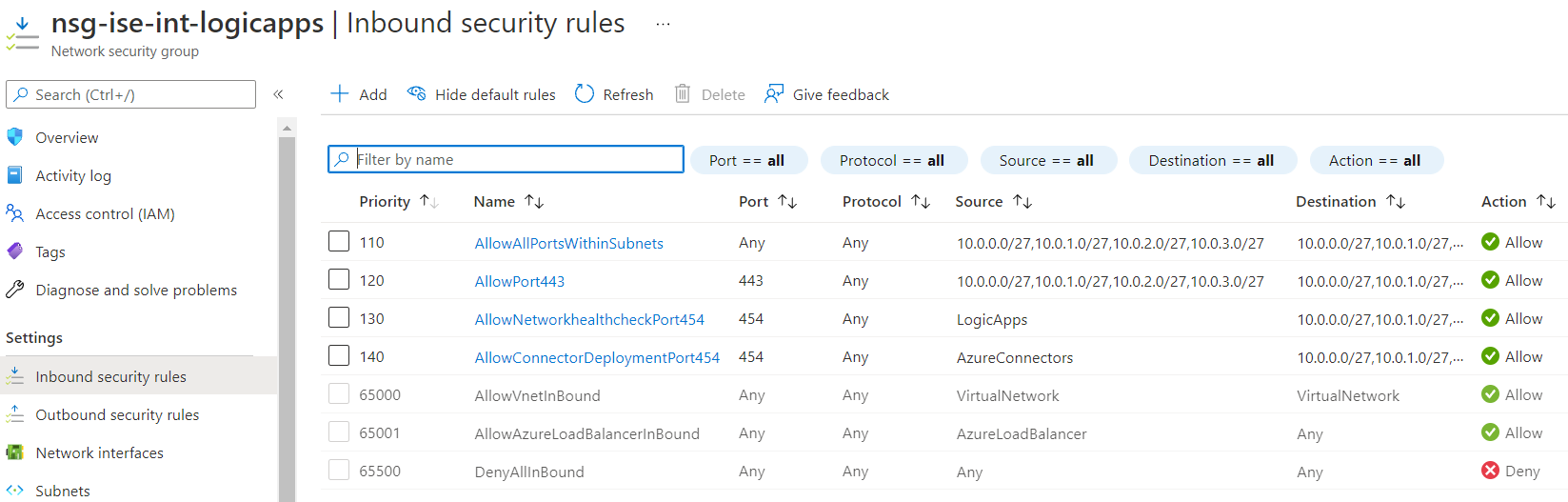Click the LogicApps source cell
1568x502 pixels.
pyautogui.click(x=992, y=319)
